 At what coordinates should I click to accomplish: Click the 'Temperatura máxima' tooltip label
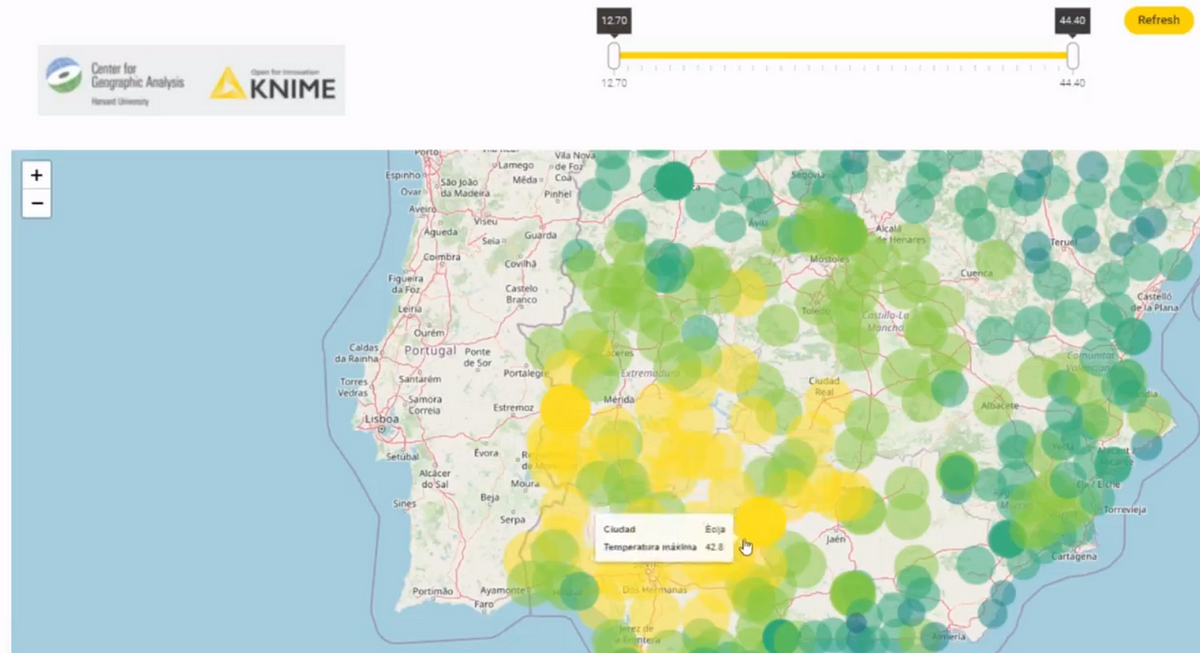click(x=649, y=548)
